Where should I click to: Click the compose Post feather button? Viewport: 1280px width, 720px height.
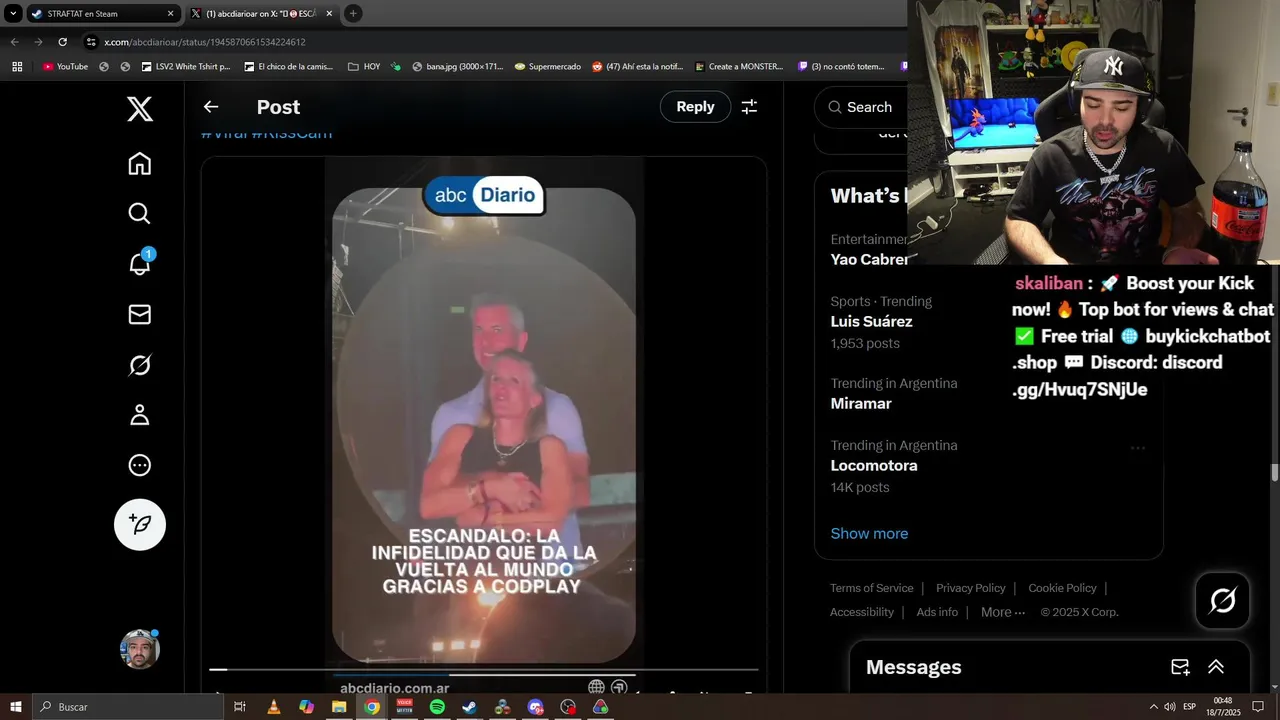140,524
